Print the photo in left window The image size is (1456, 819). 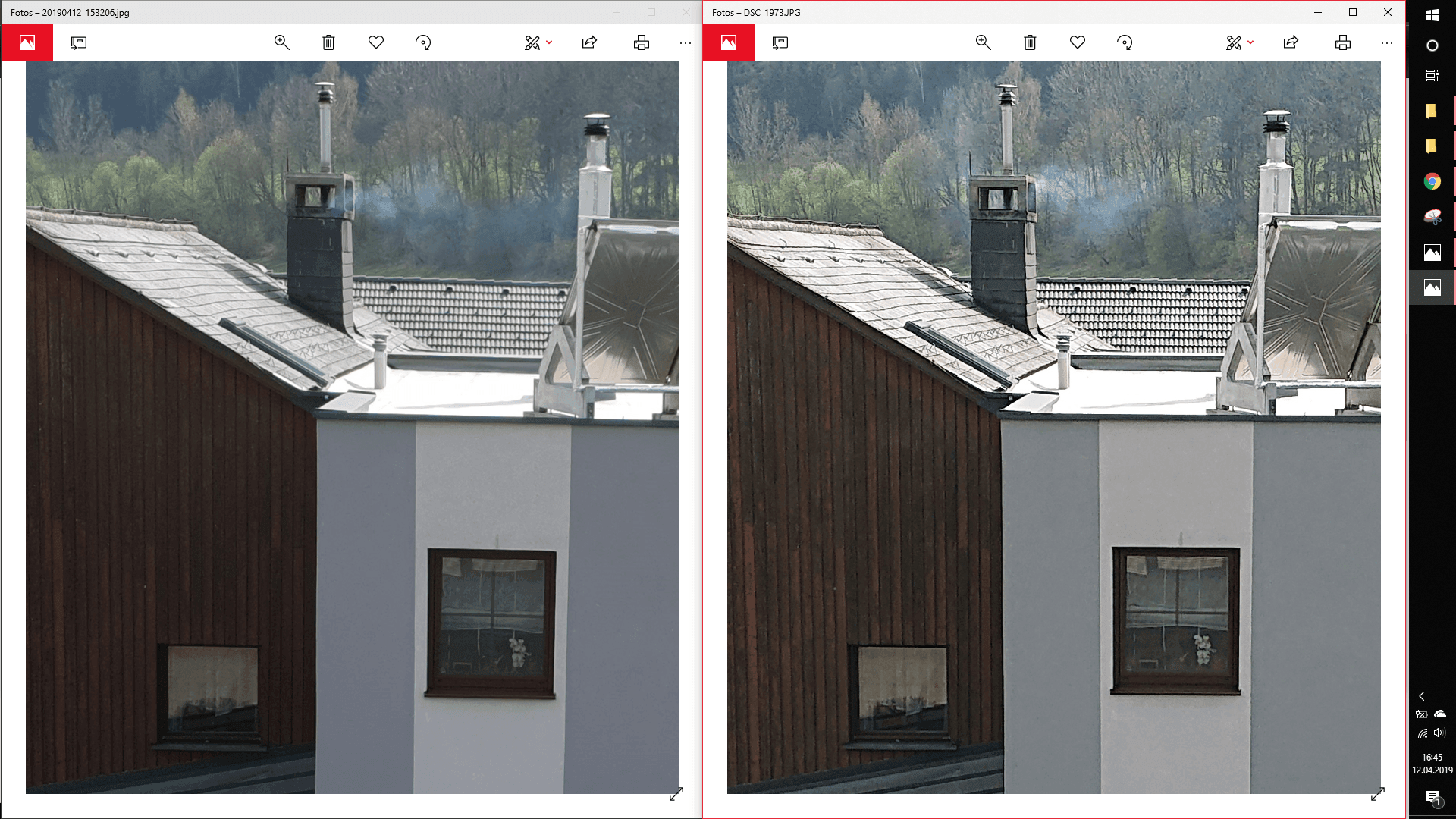pyautogui.click(x=642, y=42)
